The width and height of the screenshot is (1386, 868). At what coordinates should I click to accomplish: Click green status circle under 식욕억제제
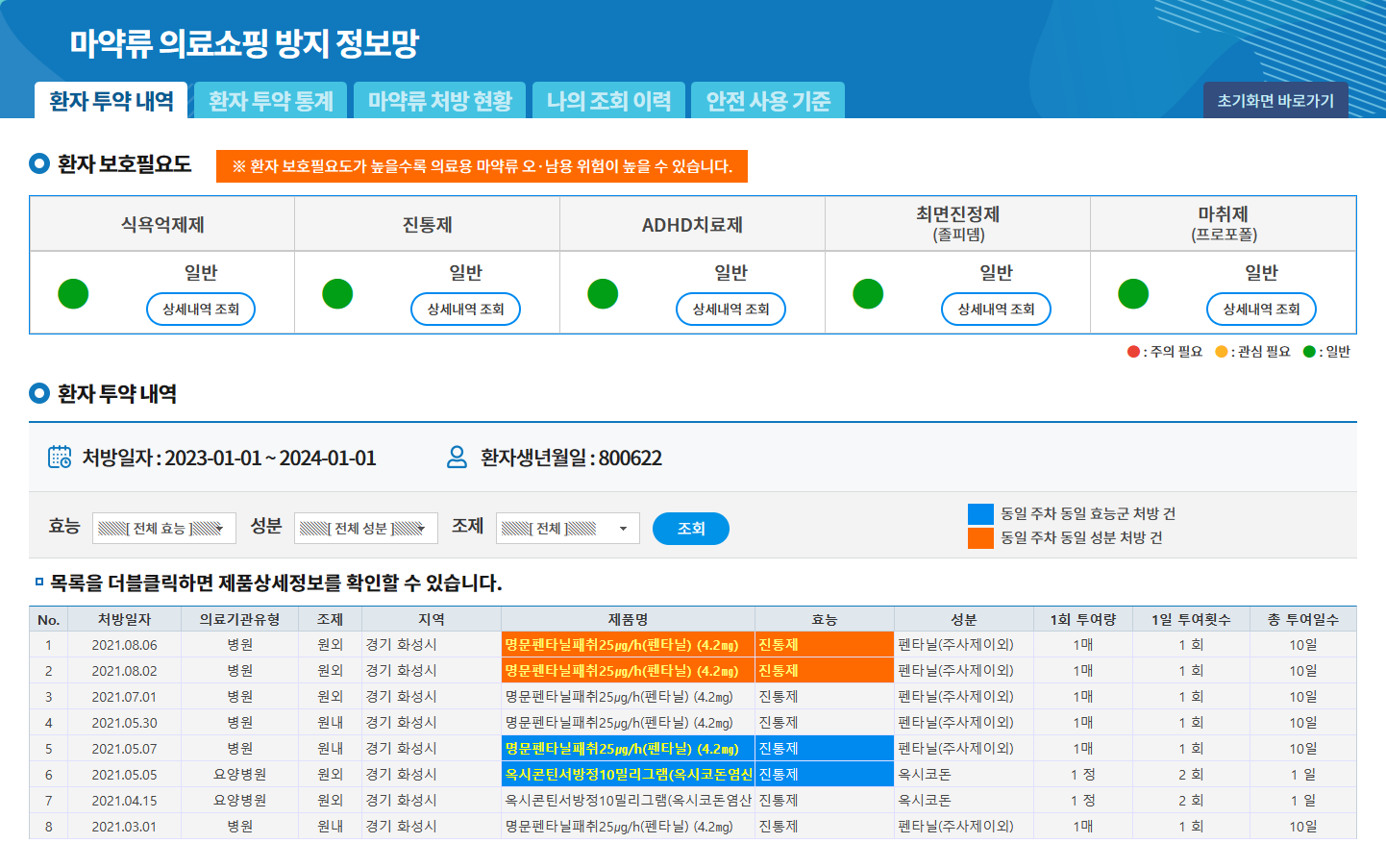[73, 293]
